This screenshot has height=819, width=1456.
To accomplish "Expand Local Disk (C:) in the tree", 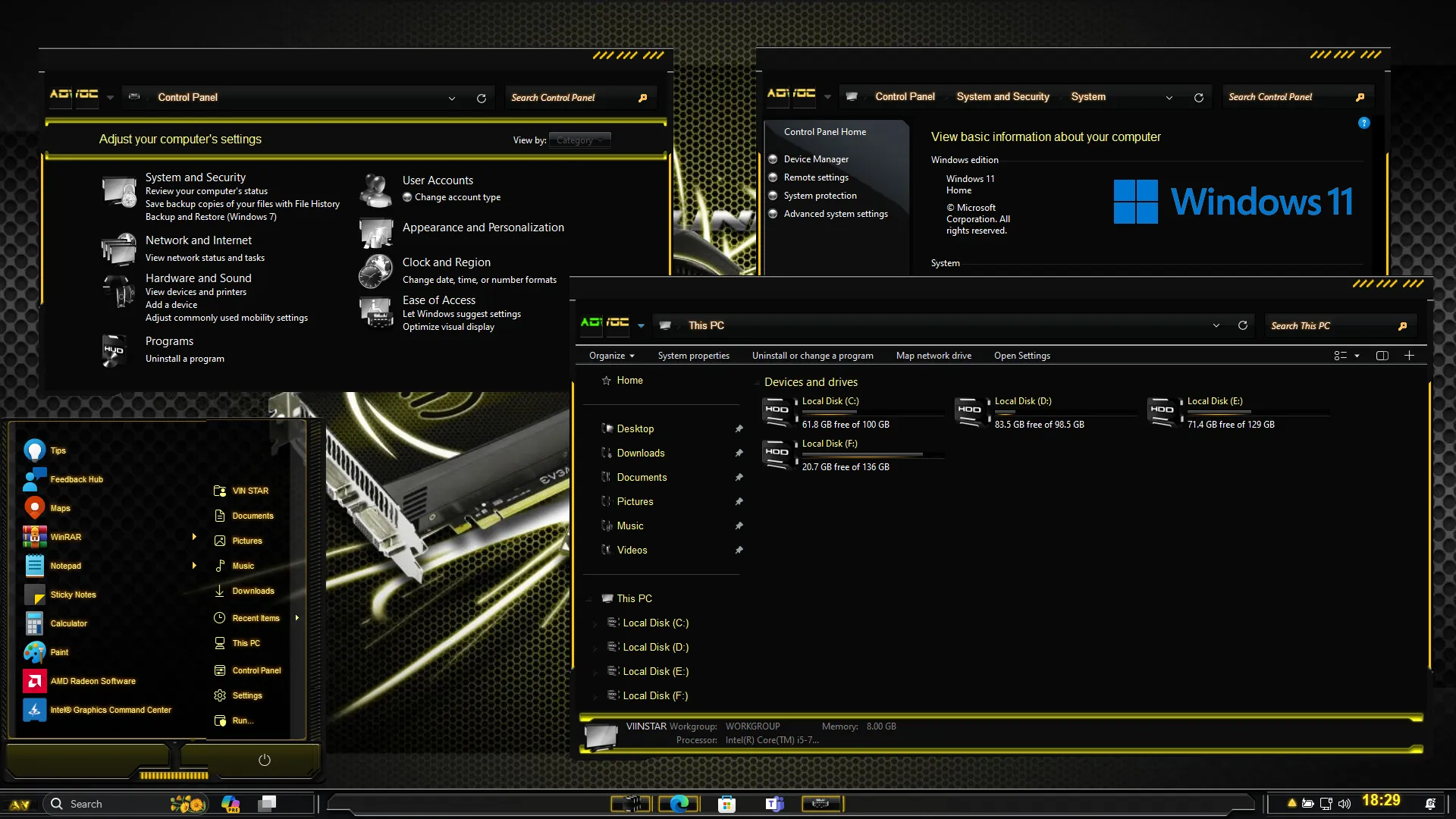I will point(595,623).
